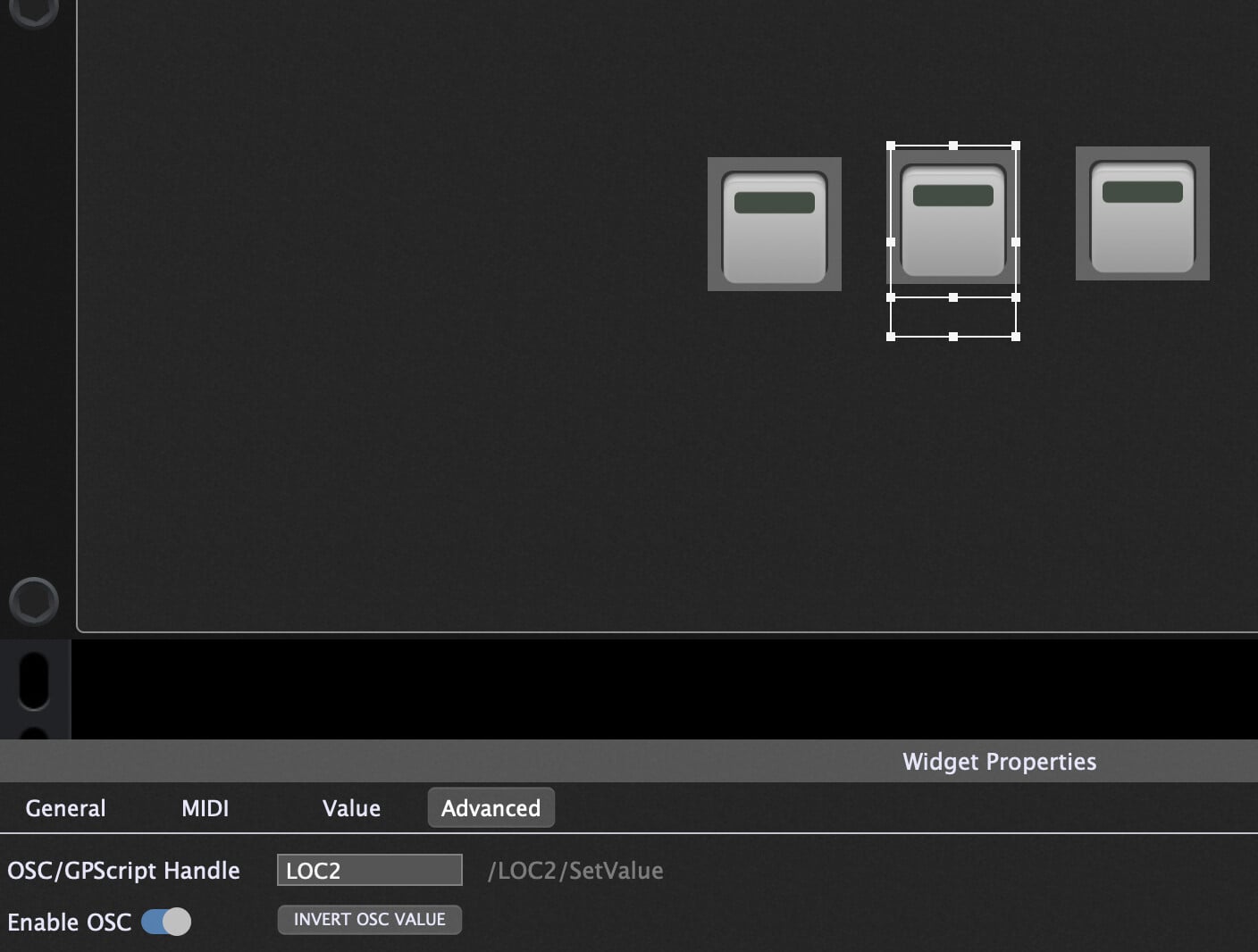The width and height of the screenshot is (1258, 952).
Task: Select the Advanced tab
Action: tap(491, 808)
